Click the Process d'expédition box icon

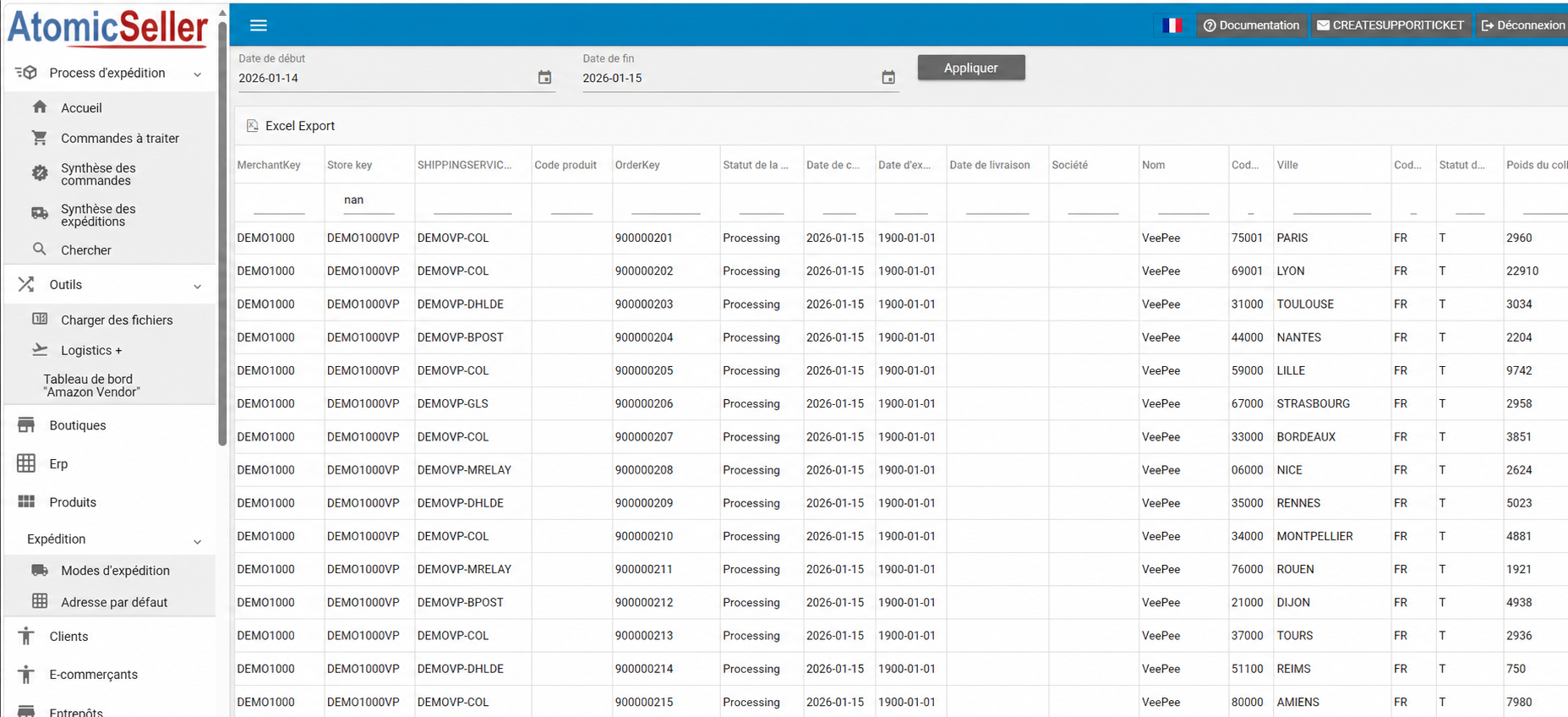pyautogui.click(x=26, y=73)
